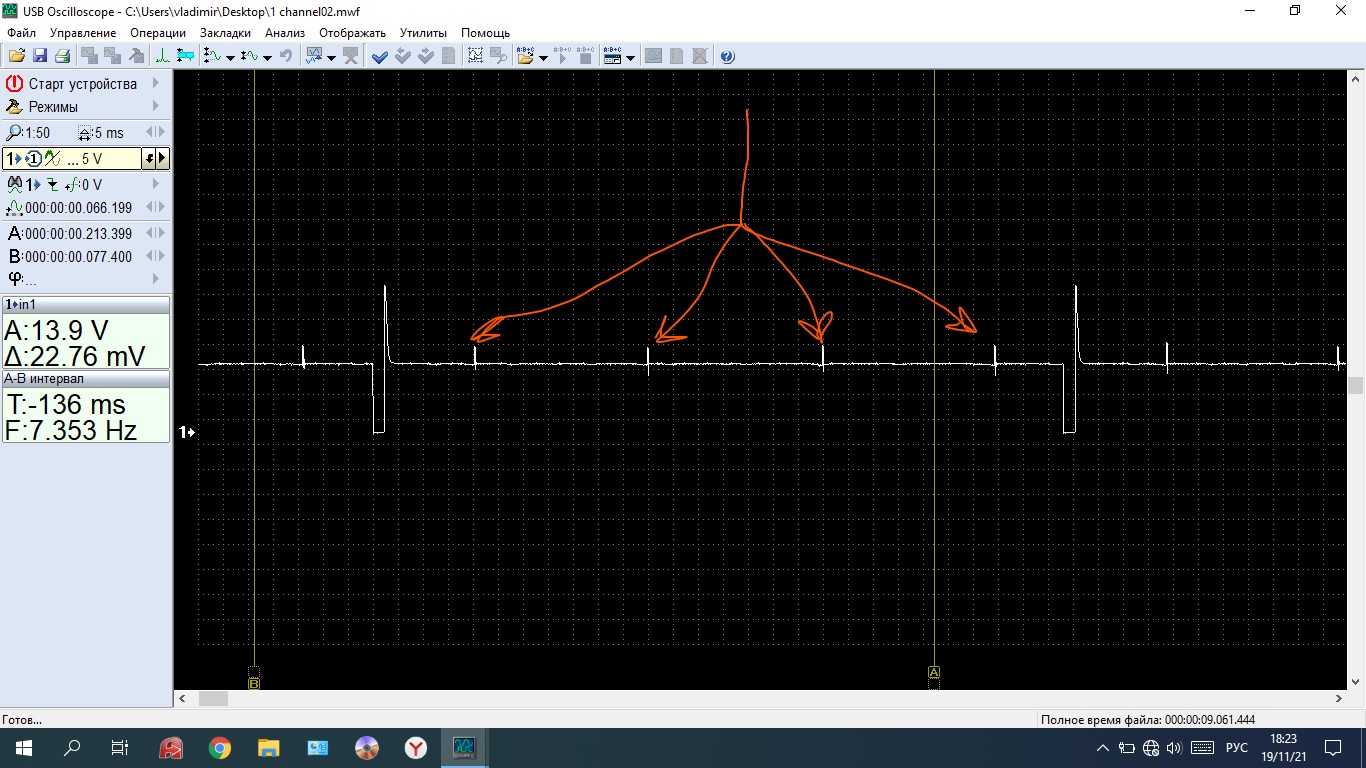Click the printer icon in toolbar
This screenshot has width=1366, height=768.
point(62,56)
